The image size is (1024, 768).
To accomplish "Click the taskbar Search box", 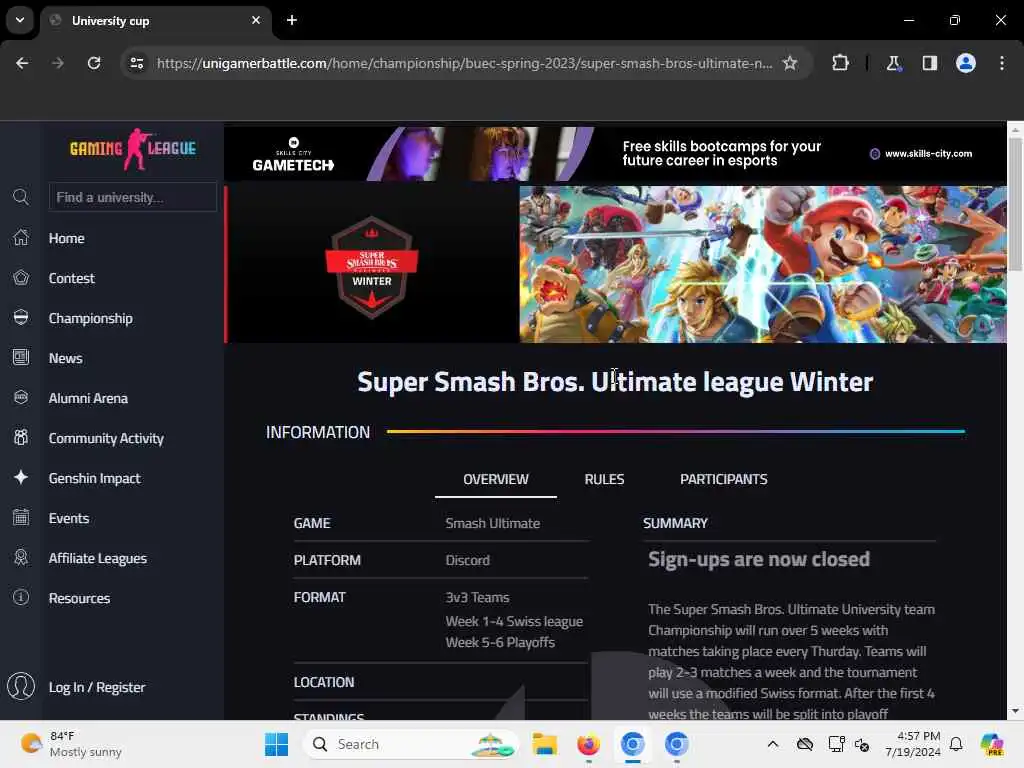I will click(x=411, y=744).
